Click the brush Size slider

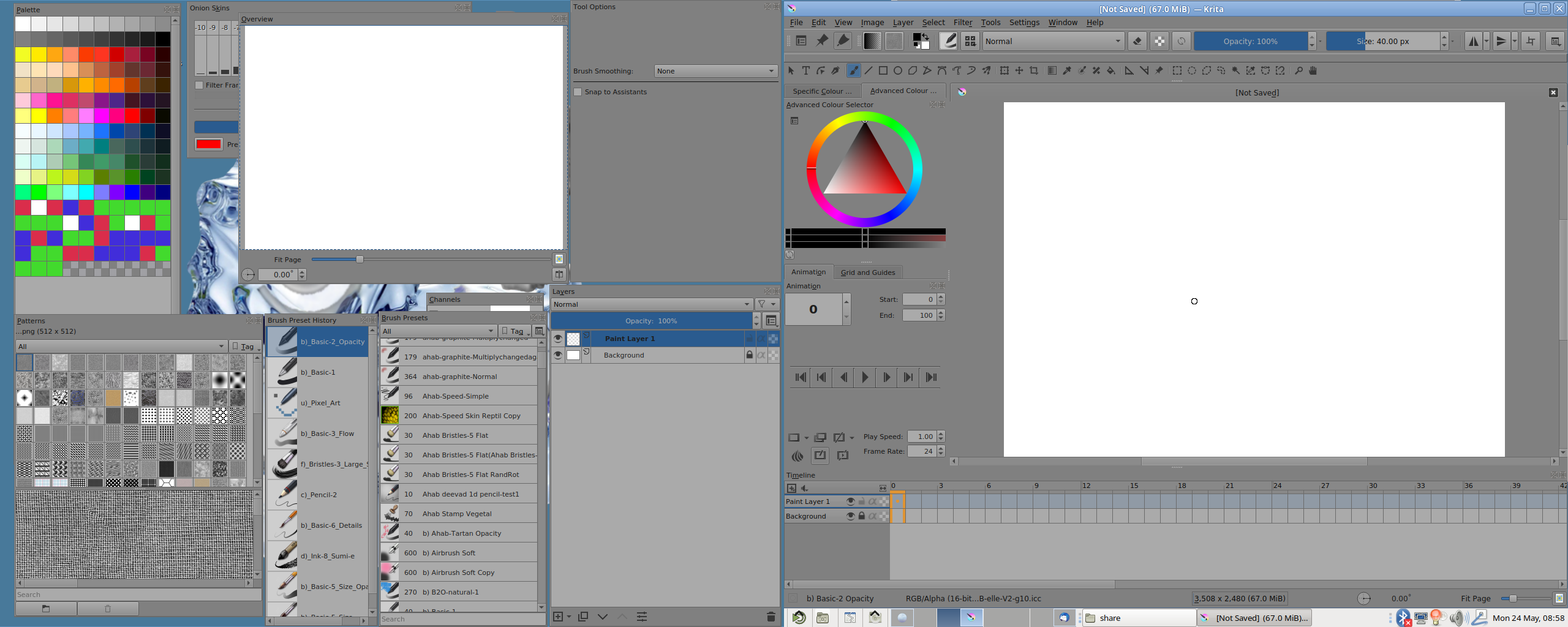[x=1382, y=41]
